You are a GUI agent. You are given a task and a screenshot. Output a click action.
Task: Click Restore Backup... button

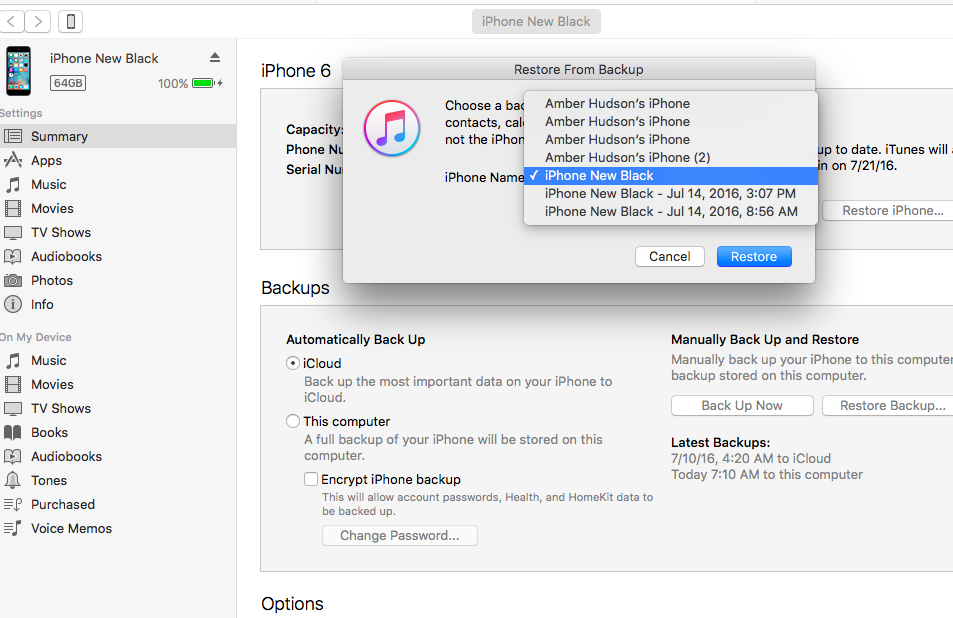point(888,406)
